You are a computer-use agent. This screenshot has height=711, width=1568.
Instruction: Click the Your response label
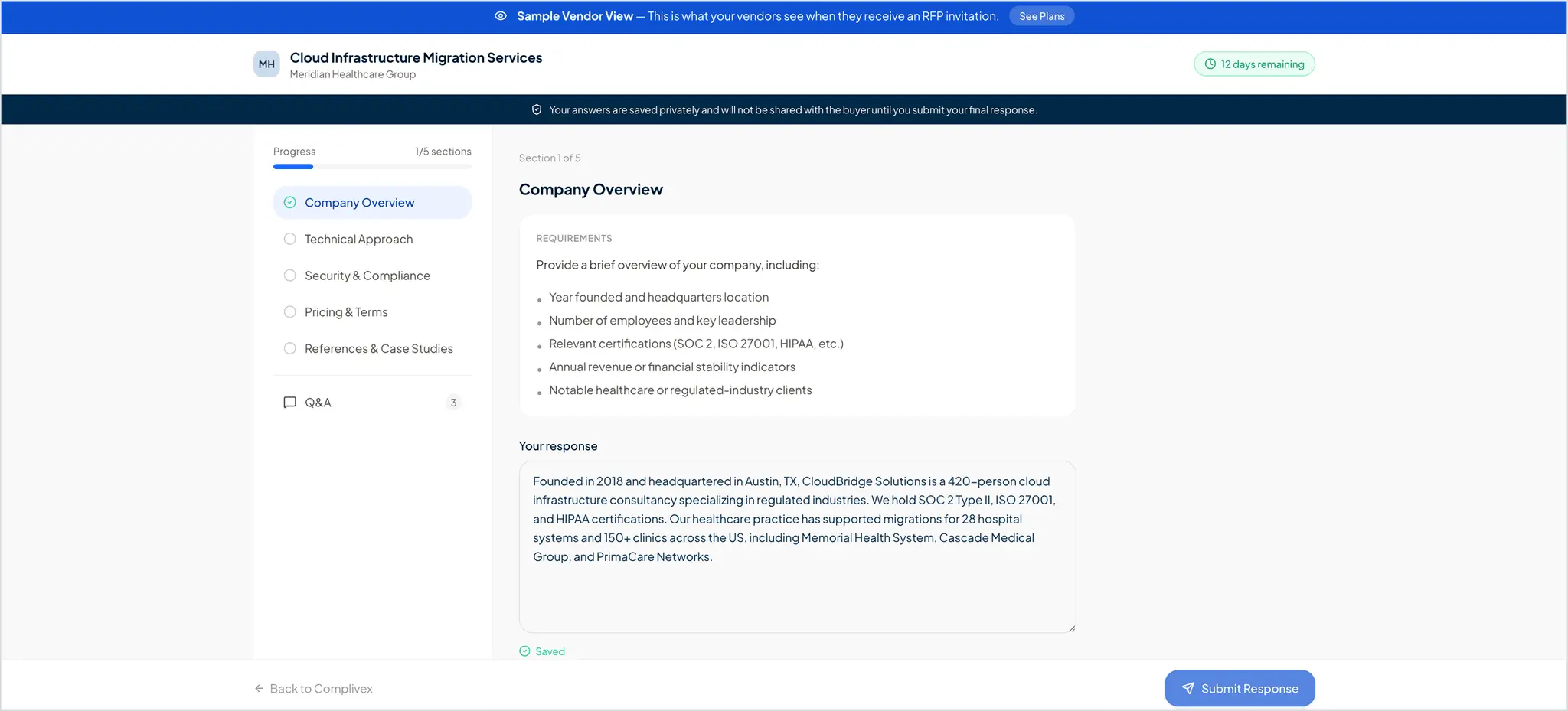coord(558,446)
